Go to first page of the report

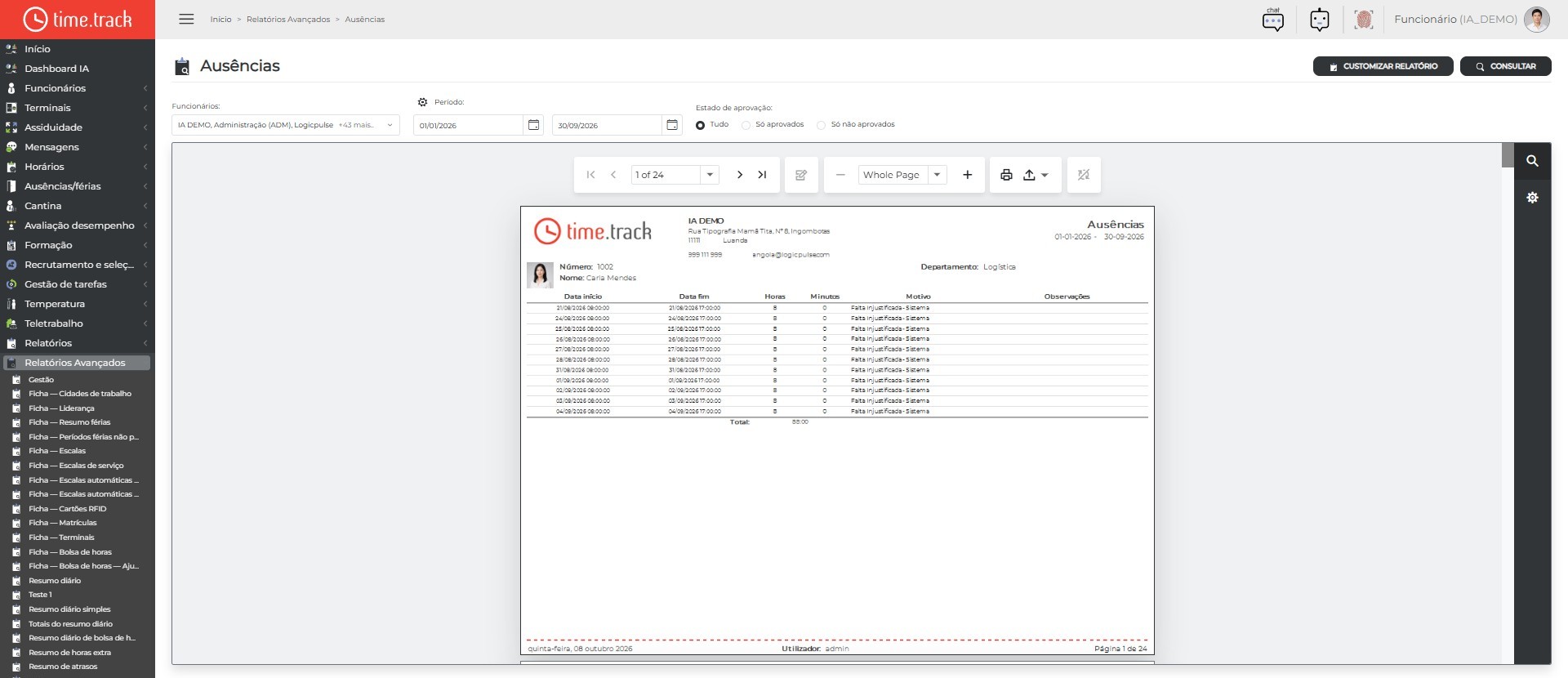tap(590, 175)
